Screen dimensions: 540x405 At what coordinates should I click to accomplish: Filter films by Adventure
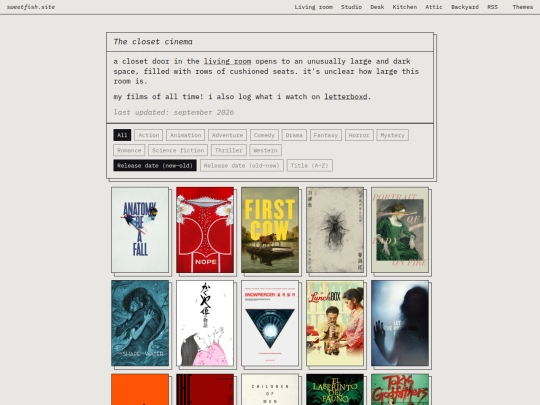(228, 135)
